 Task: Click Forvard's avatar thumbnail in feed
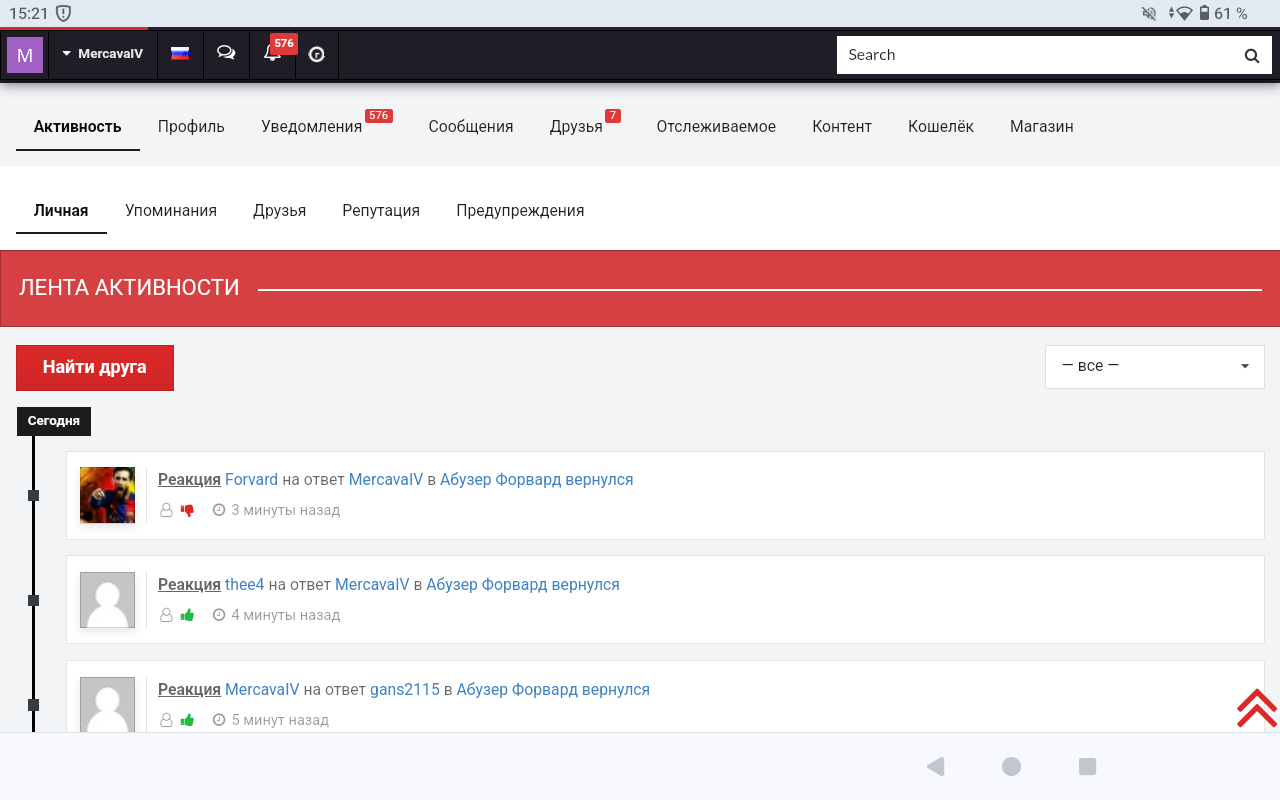[x=107, y=495]
